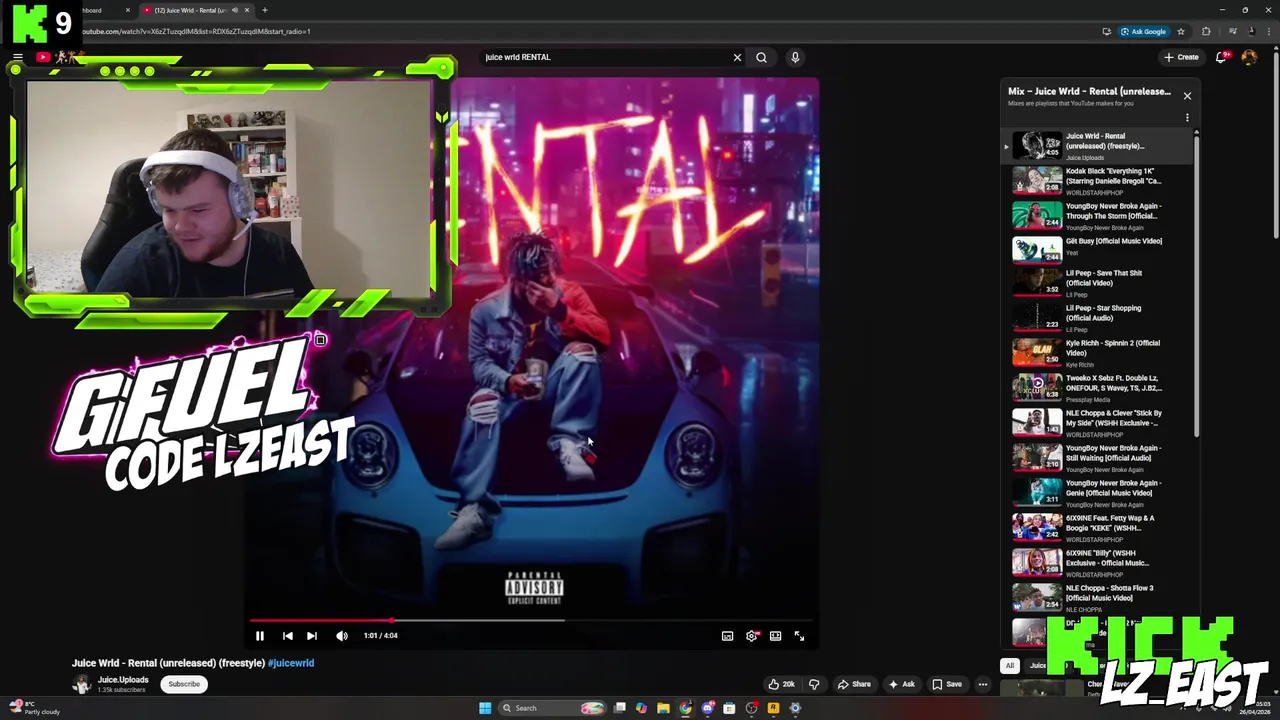This screenshot has width=1280, height=720.
Task: Run search with the magnifier button
Action: pyautogui.click(x=761, y=57)
